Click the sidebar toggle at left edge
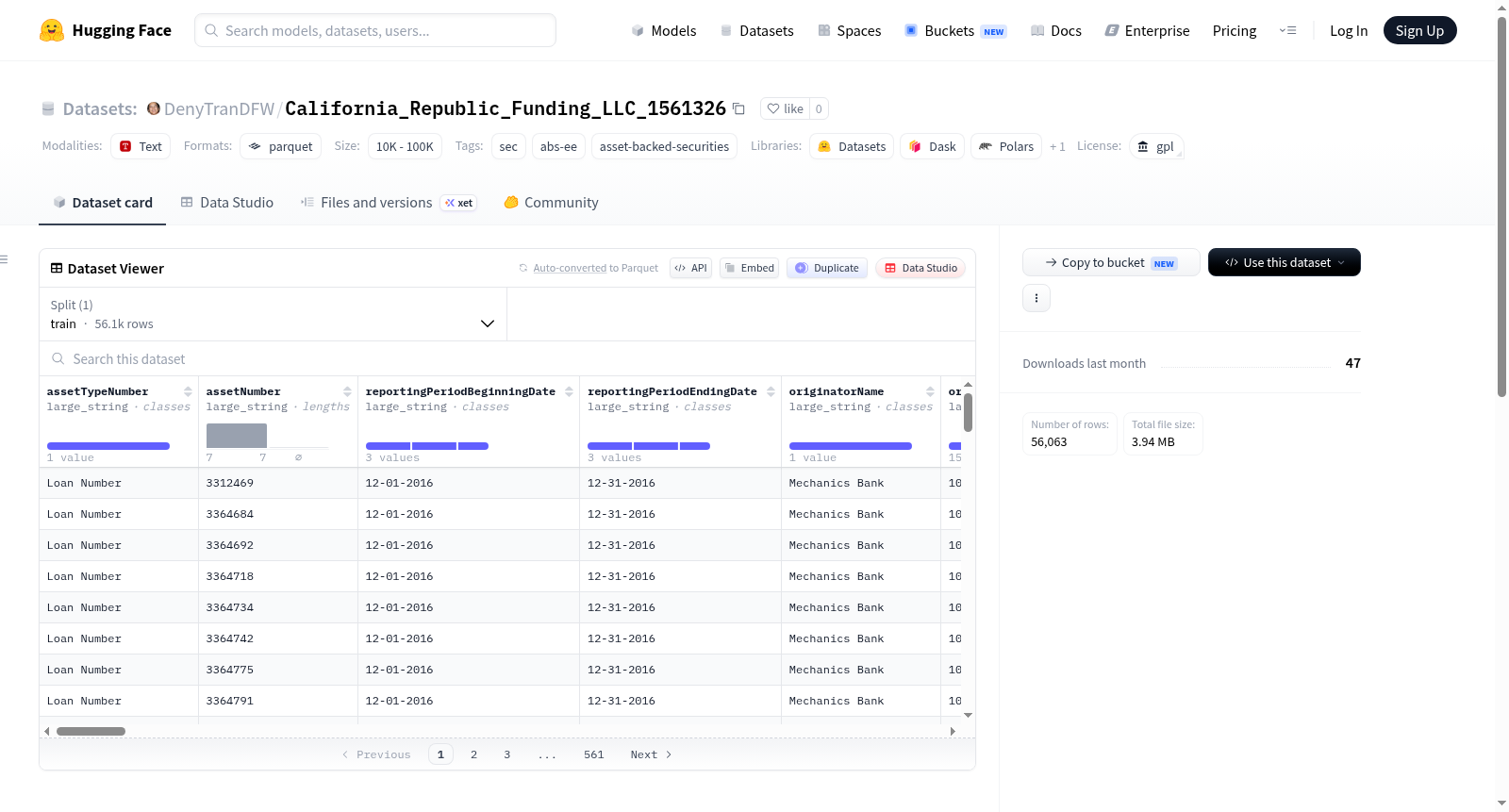The image size is (1509, 812). point(4,259)
